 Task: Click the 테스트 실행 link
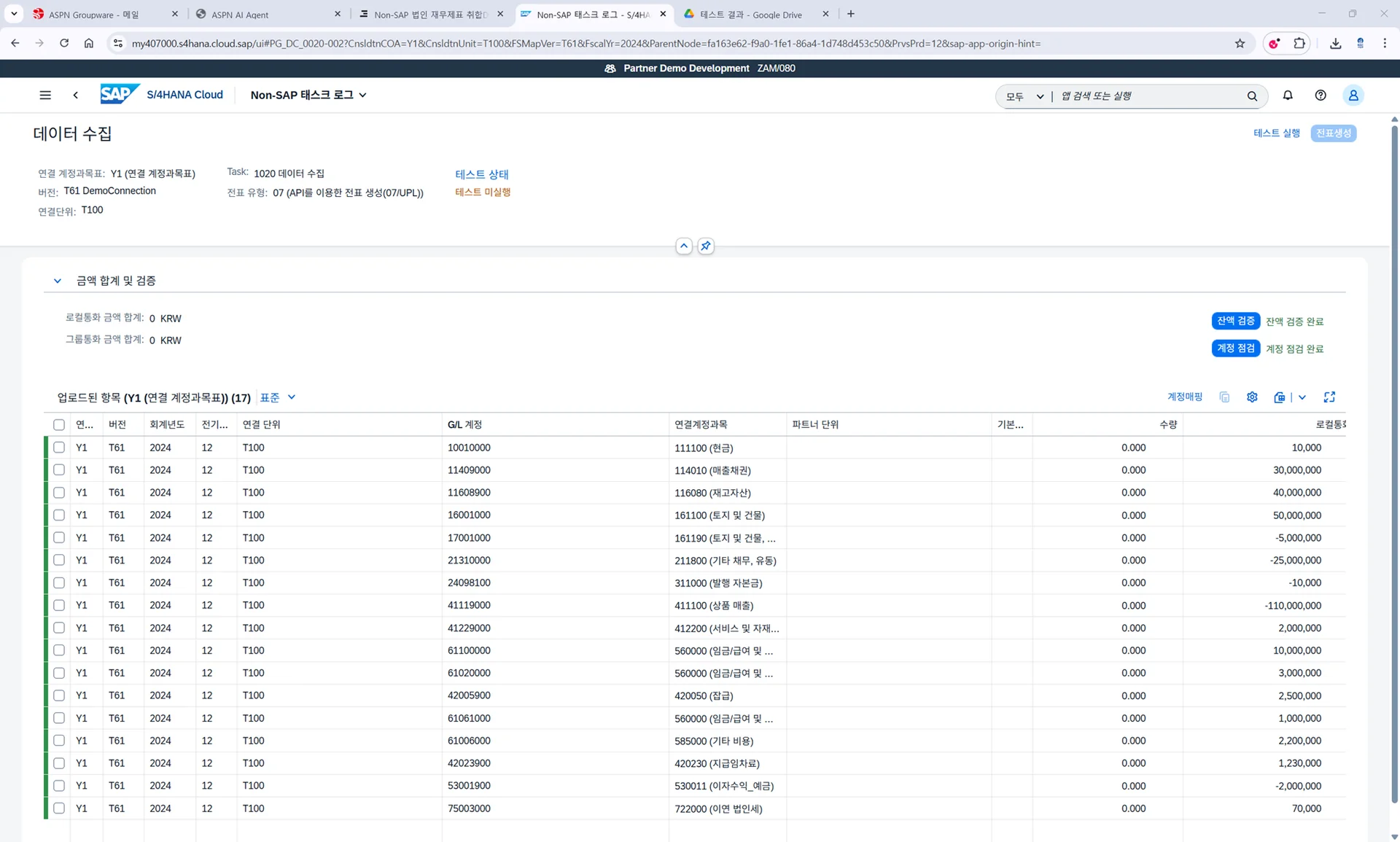1276,133
